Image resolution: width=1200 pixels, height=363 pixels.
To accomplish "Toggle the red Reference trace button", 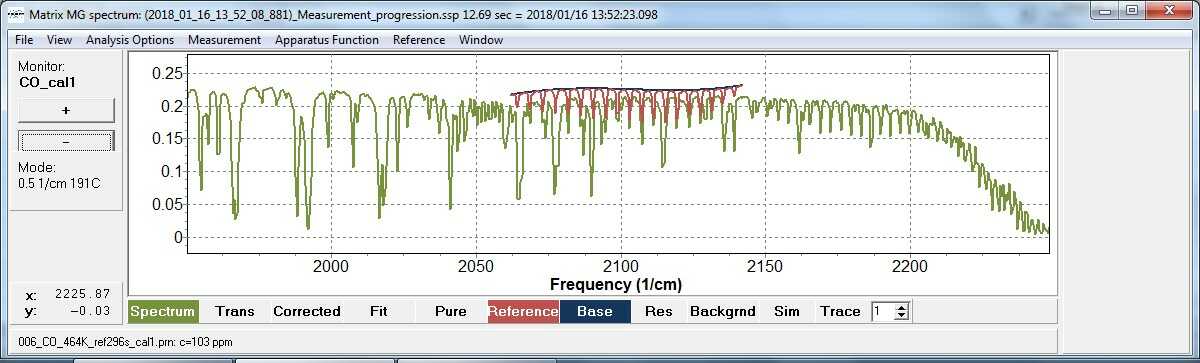I will click(x=523, y=311).
